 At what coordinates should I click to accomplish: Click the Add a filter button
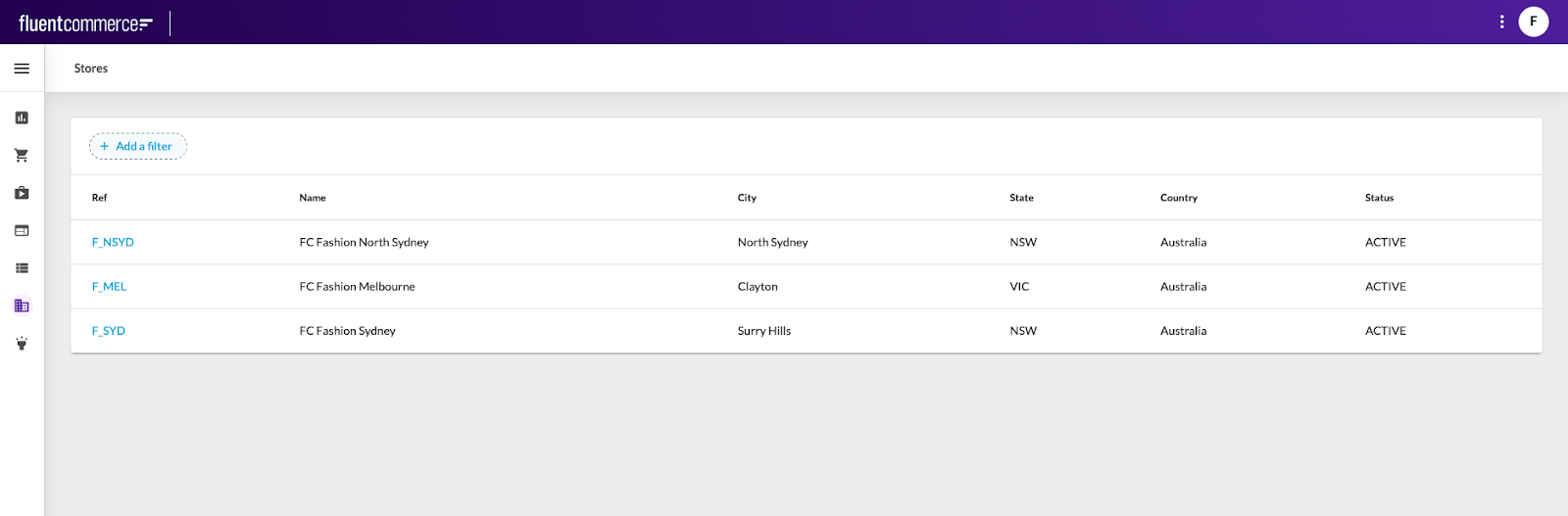pos(138,146)
